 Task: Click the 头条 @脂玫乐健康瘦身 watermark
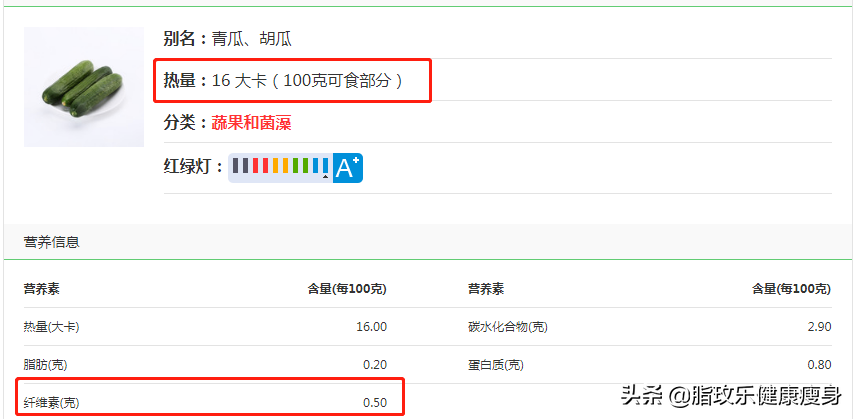point(731,395)
